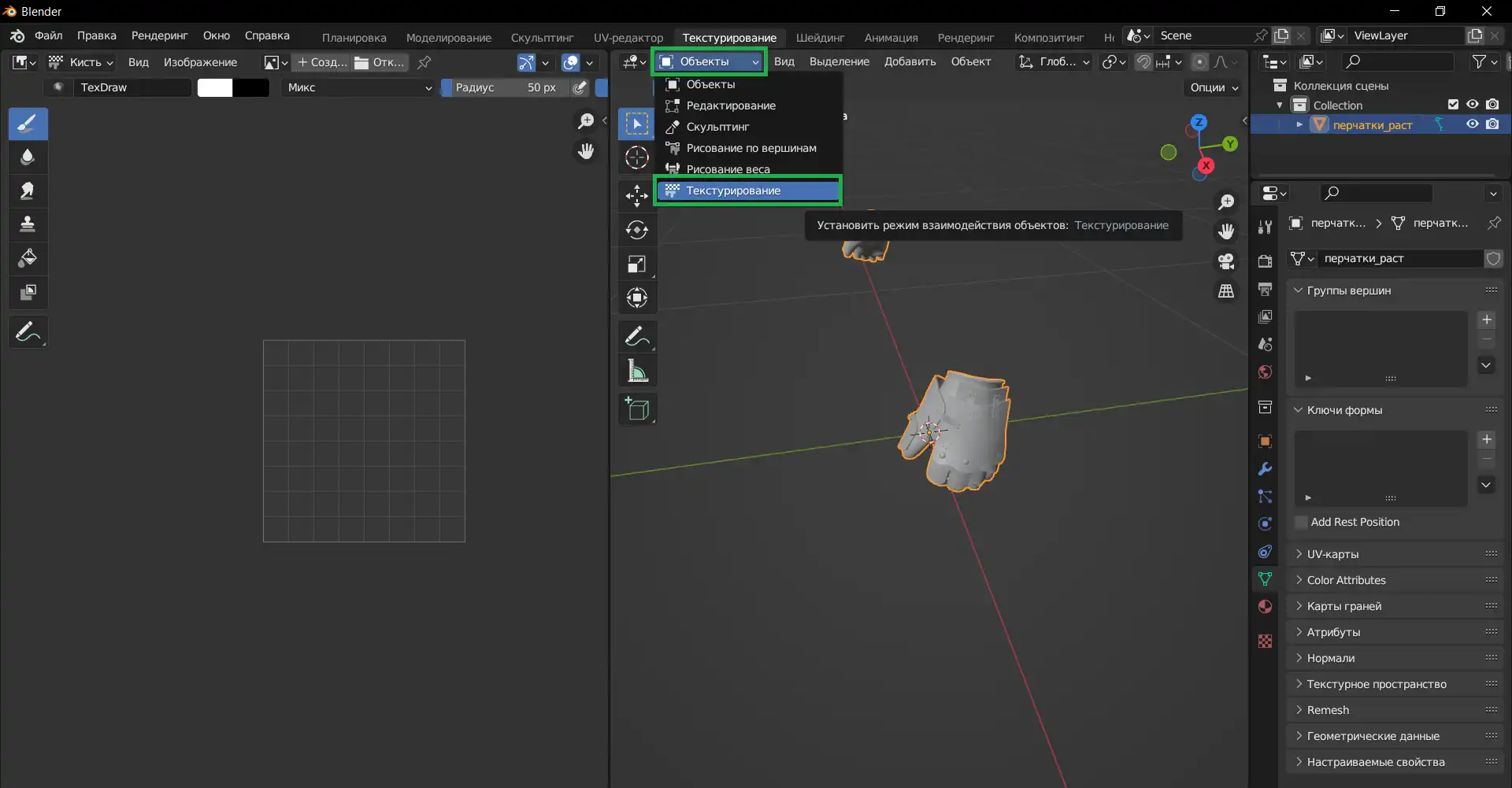1512x788 pixels.
Task: Select the Draw brush tool
Action: click(x=28, y=124)
